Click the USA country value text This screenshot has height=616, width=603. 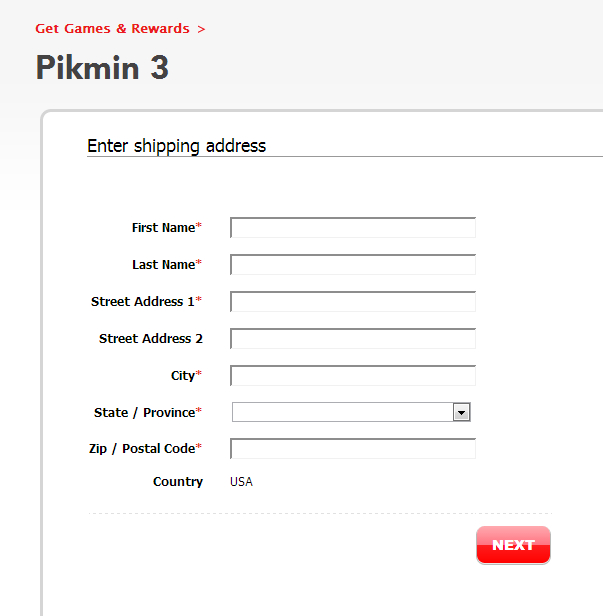coord(241,482)
